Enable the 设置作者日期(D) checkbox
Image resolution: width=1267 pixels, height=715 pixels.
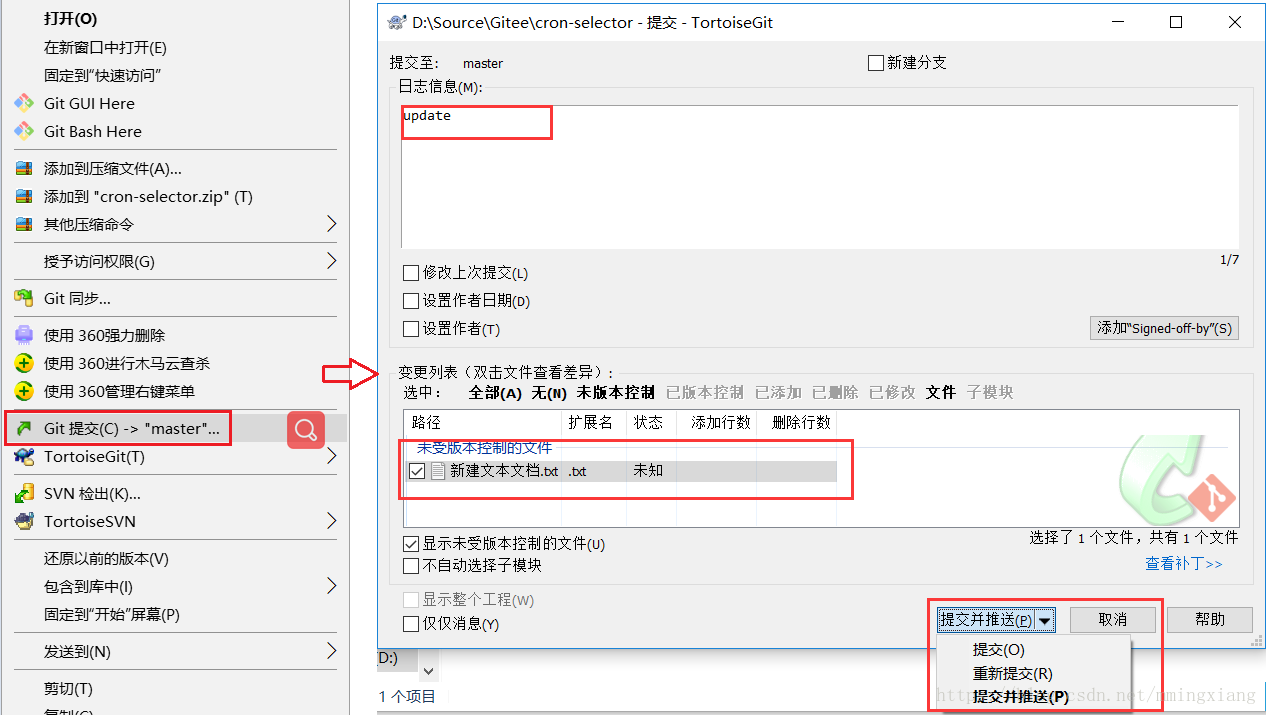(410, 301)
